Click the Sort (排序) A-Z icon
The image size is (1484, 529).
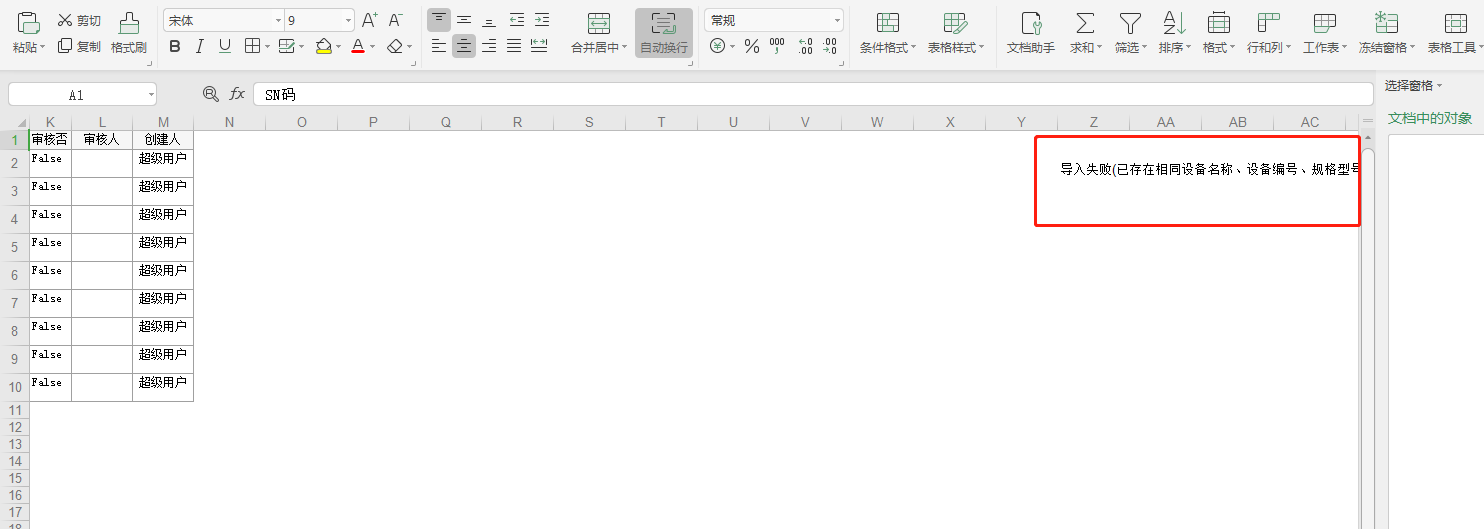[x=1174, y=23]
